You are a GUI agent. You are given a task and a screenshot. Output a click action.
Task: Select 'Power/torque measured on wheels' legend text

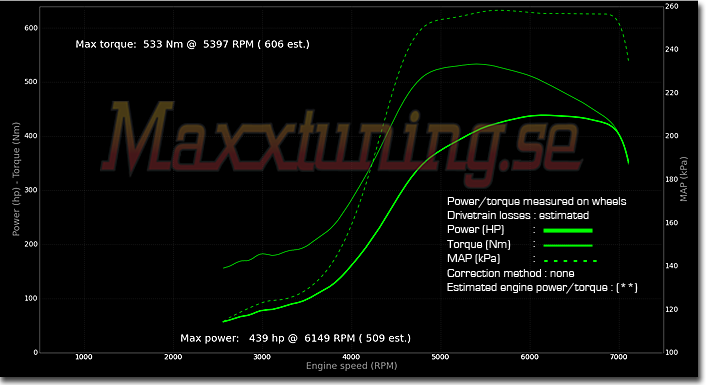tap(536, 201)
